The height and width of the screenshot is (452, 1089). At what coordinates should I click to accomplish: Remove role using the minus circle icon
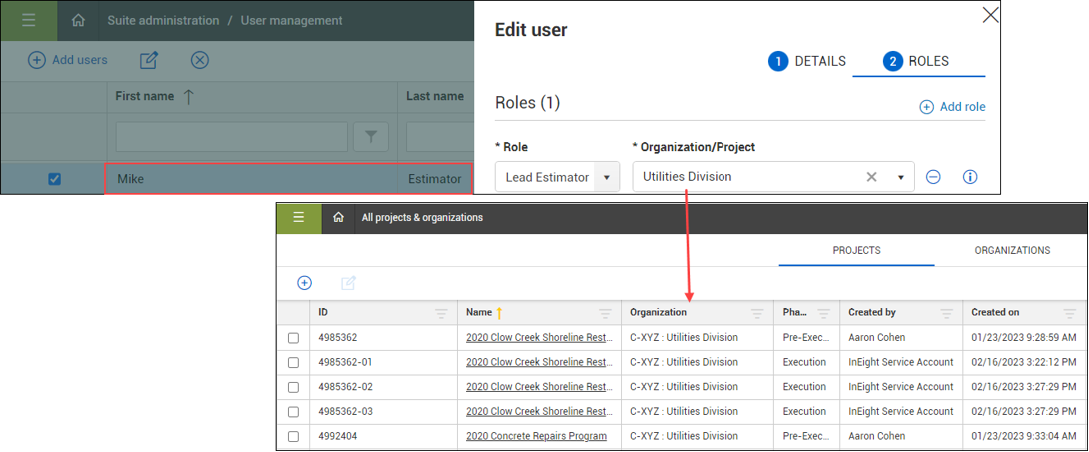coord(933,177)
